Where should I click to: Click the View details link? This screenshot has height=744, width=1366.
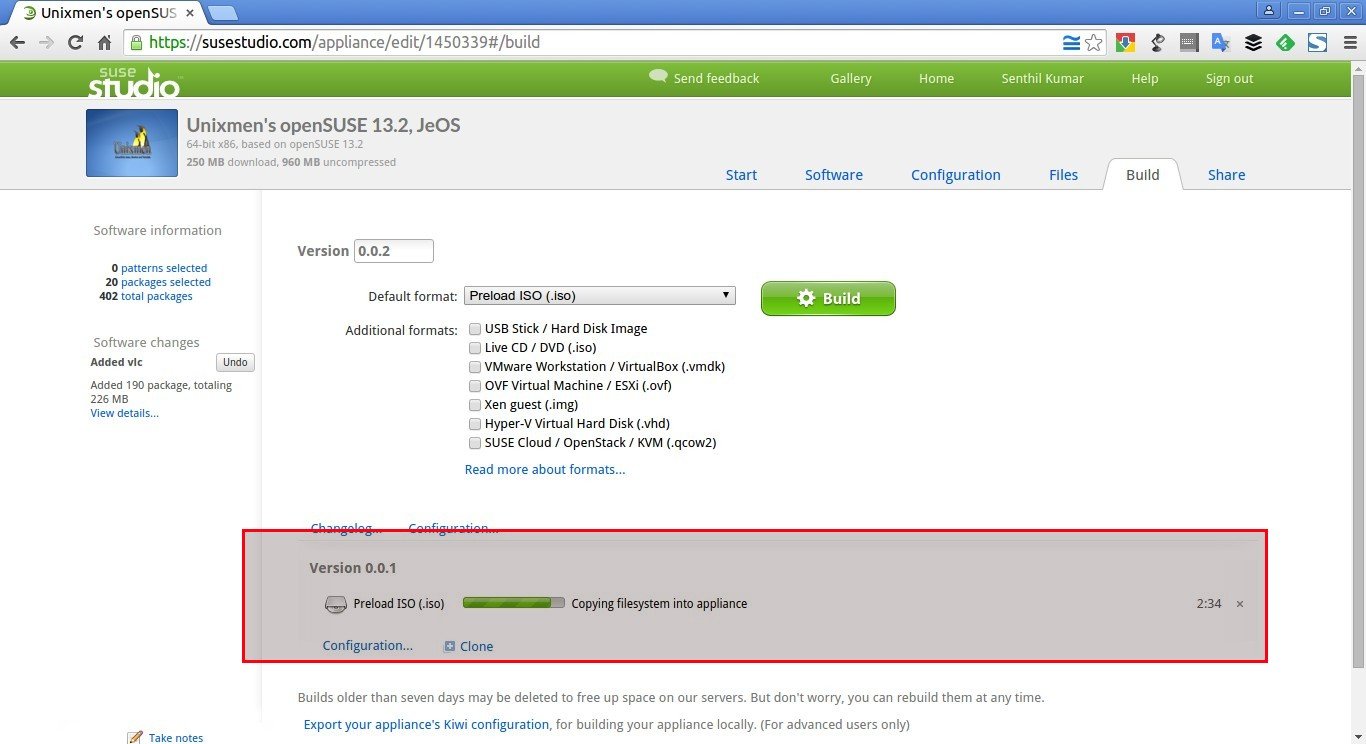coord(124,413)
